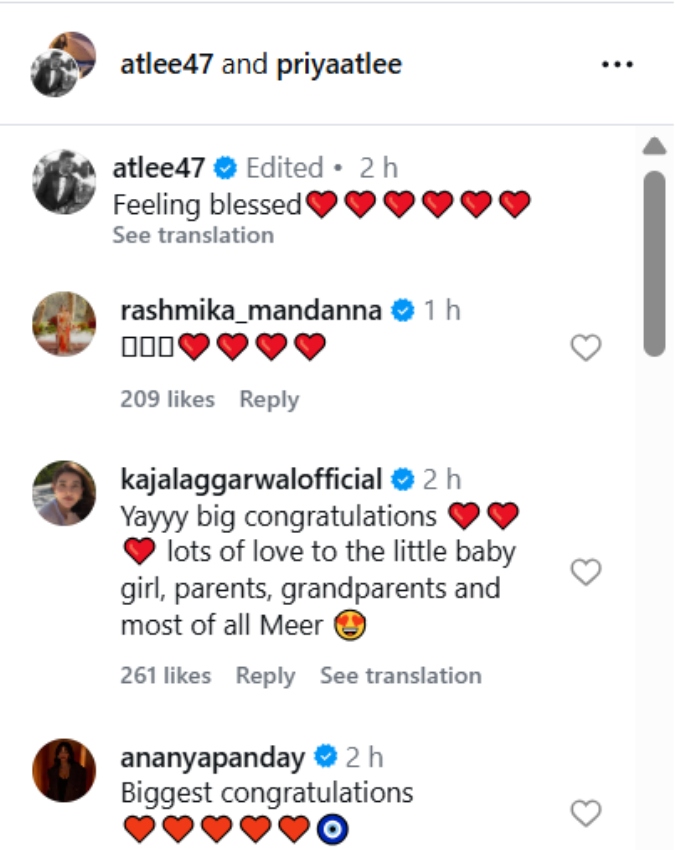
Task: Click kajalaggarwalofficial's verified badge
Action: point(403,480)
